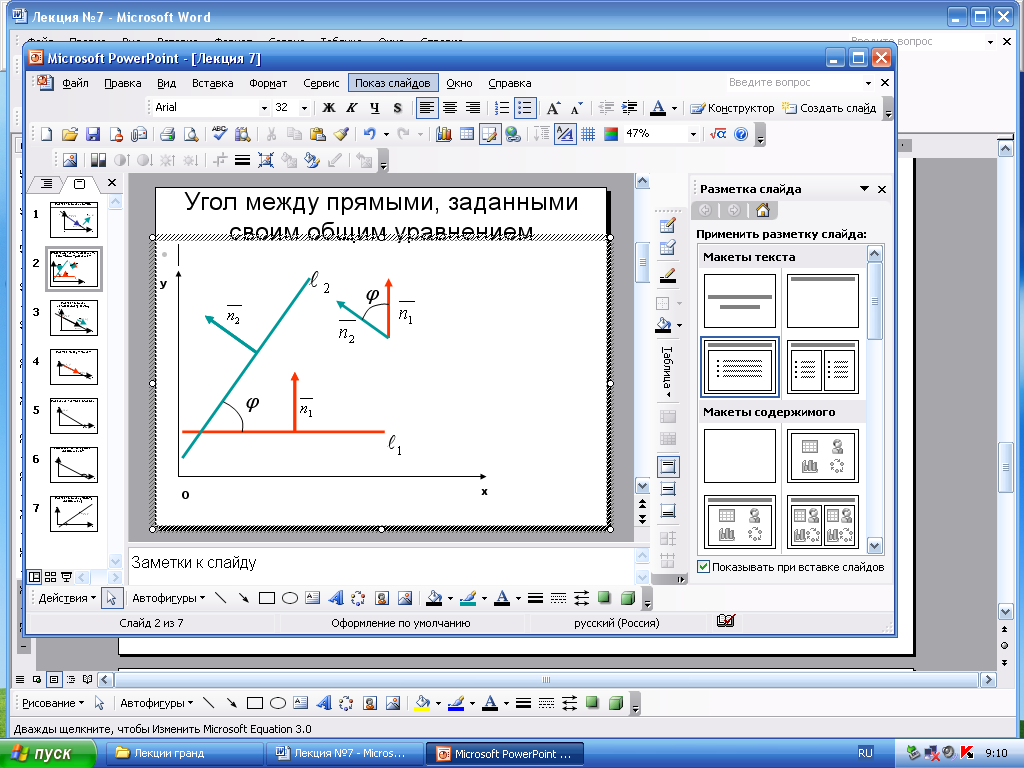Center-align the text
The image size is (1024, 768).
450,108
